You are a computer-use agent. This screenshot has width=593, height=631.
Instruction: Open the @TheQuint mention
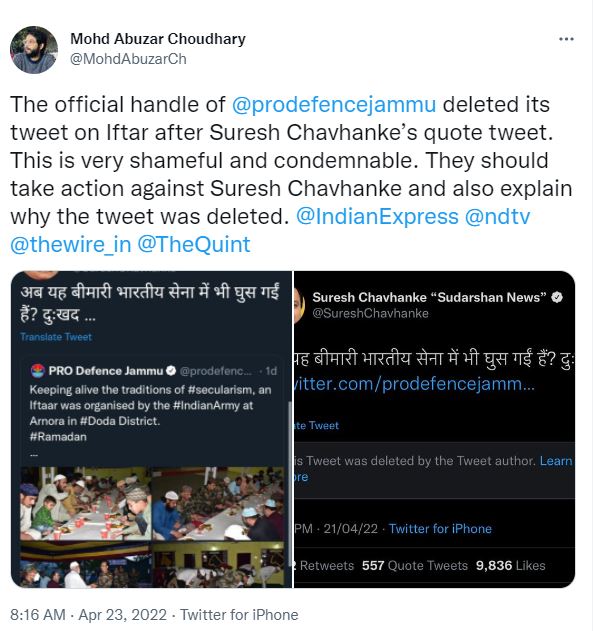pos(194,245)
